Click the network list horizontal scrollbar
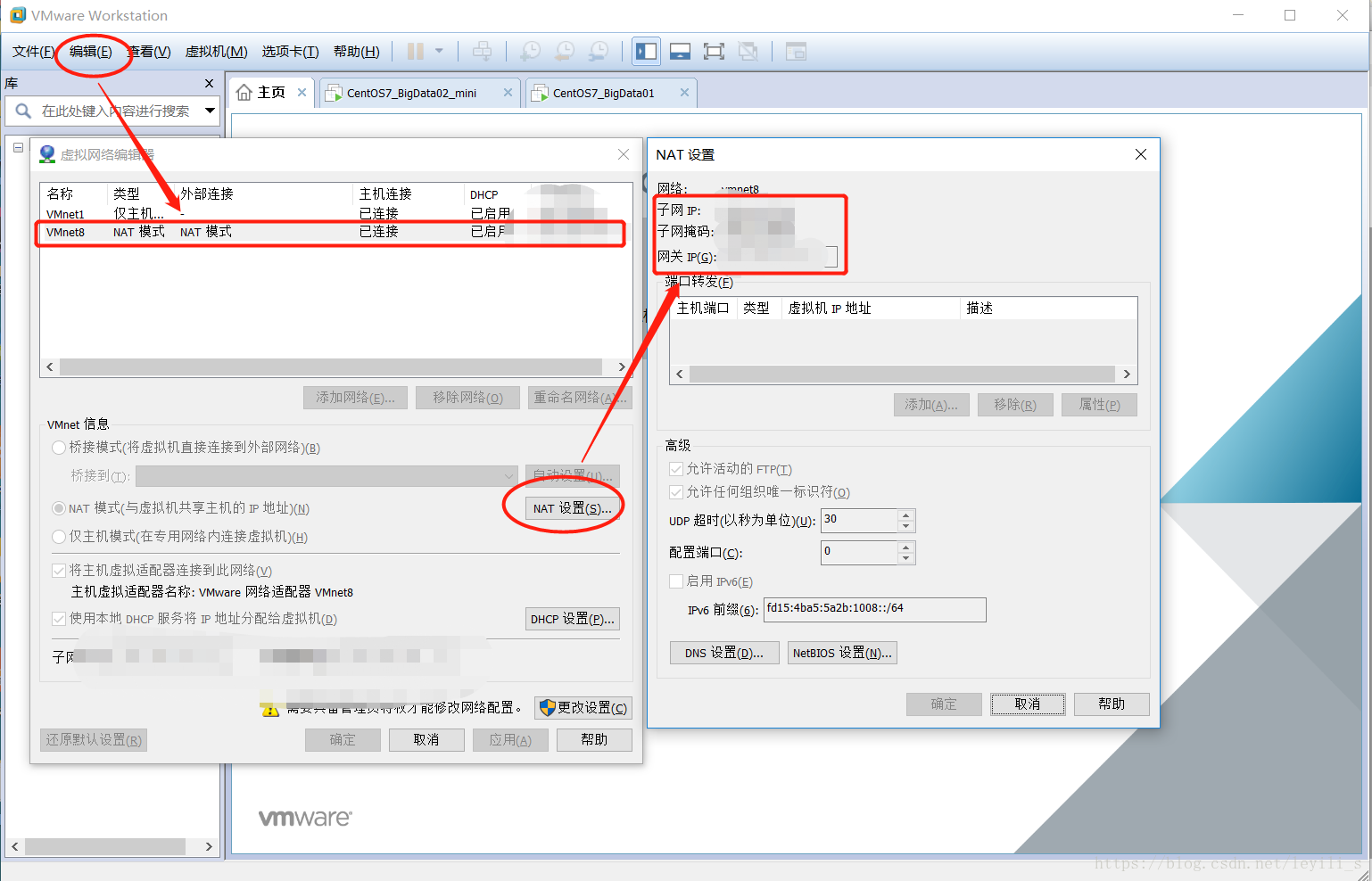Screen dimensions: 1372x881 point(335,367)
